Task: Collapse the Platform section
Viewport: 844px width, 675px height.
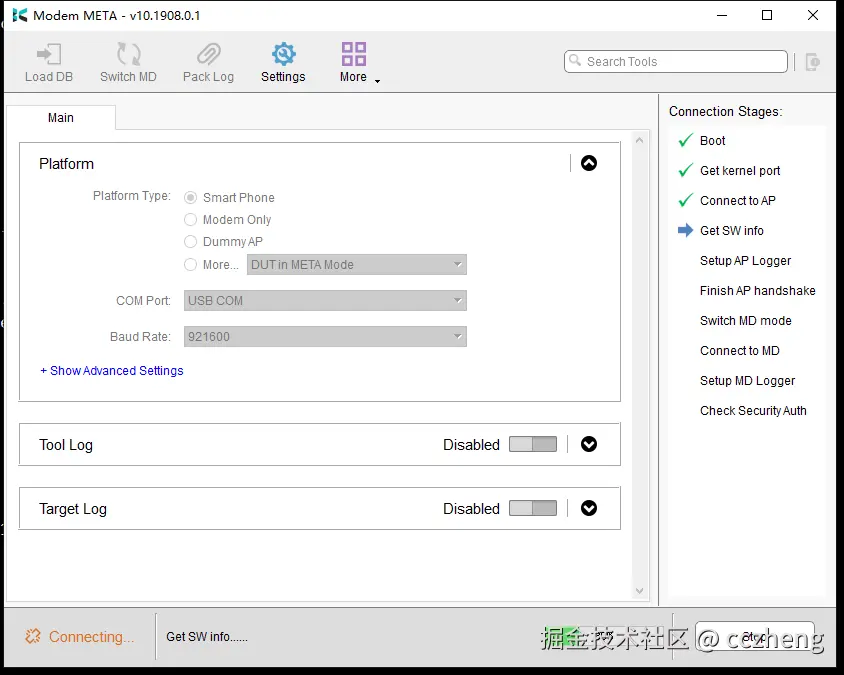Action: point(589,163)
